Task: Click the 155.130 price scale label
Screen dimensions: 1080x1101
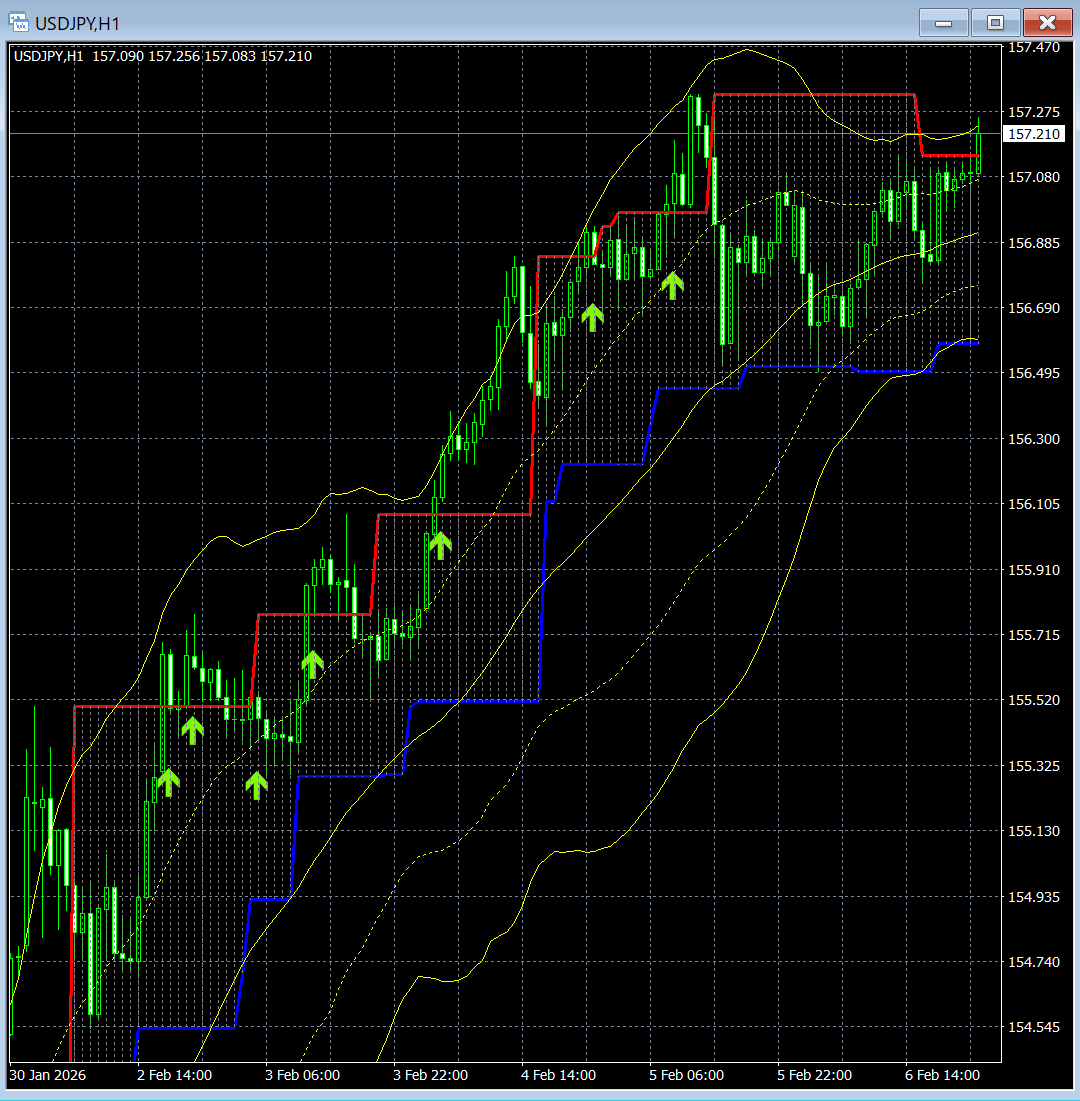Action: tap(1034, 831)
